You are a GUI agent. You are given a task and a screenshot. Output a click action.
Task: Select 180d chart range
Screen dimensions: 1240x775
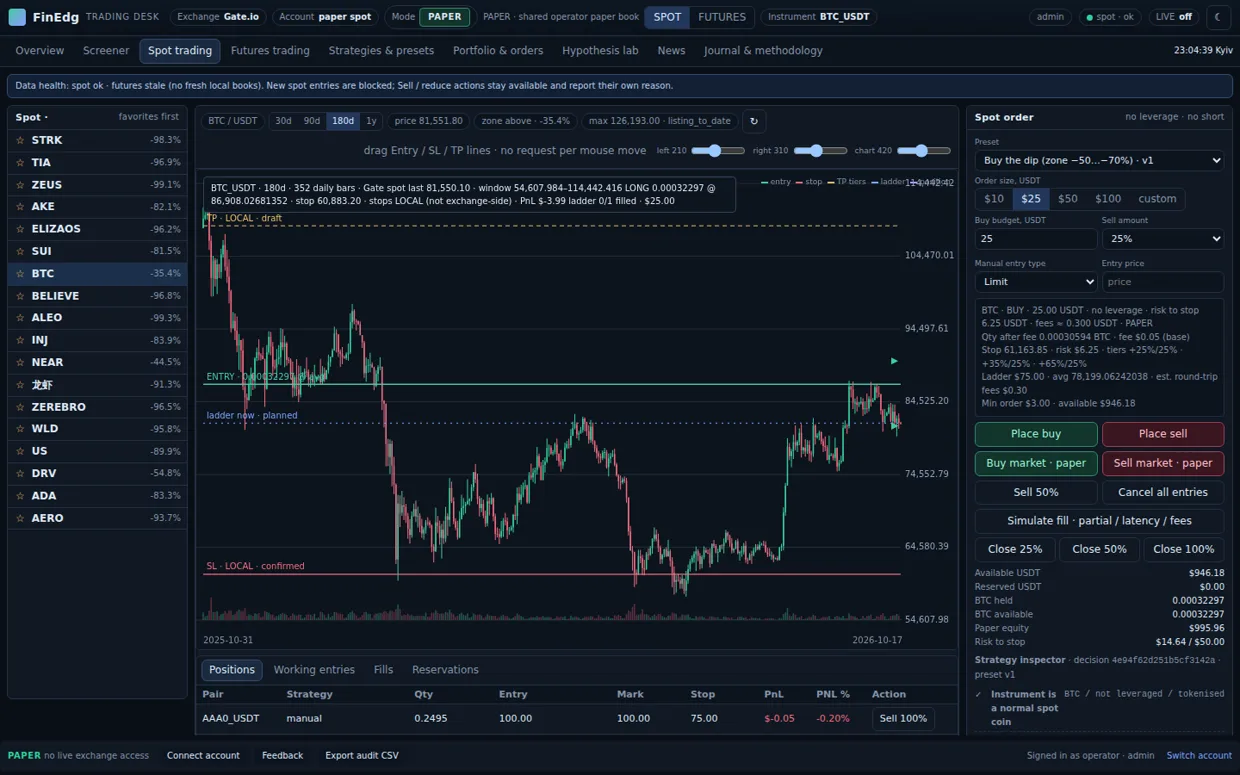343,121
